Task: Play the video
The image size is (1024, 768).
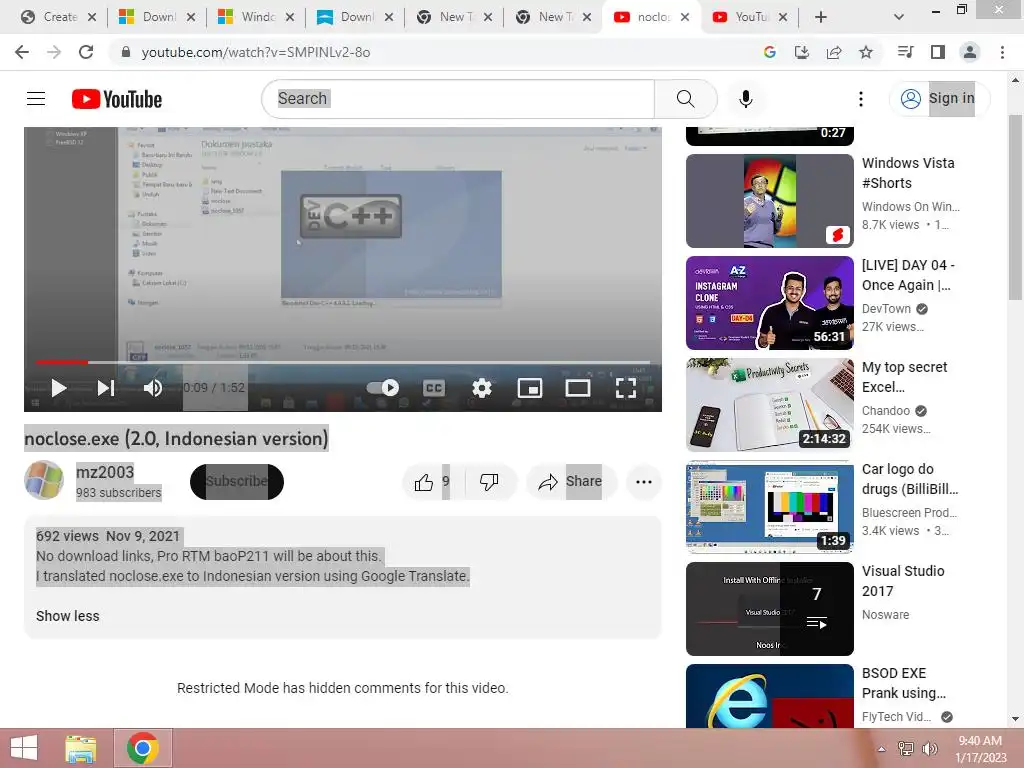Action: pos(59,388)
